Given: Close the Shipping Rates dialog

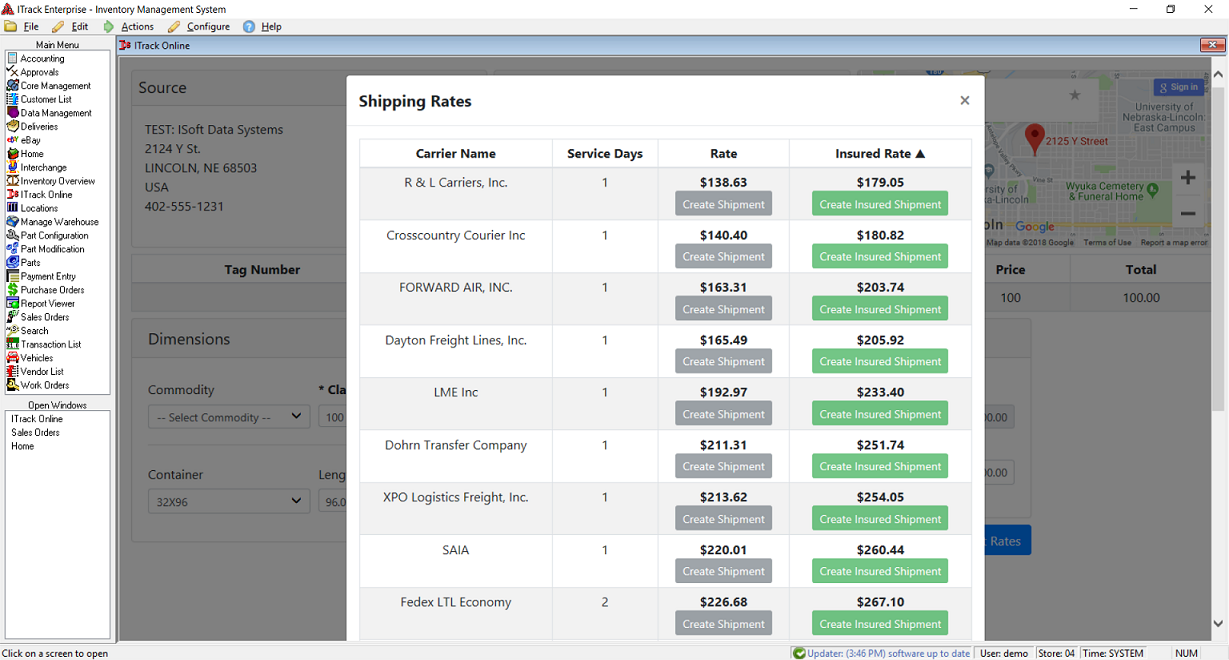Looking at the screenshot, I should 964,100.
